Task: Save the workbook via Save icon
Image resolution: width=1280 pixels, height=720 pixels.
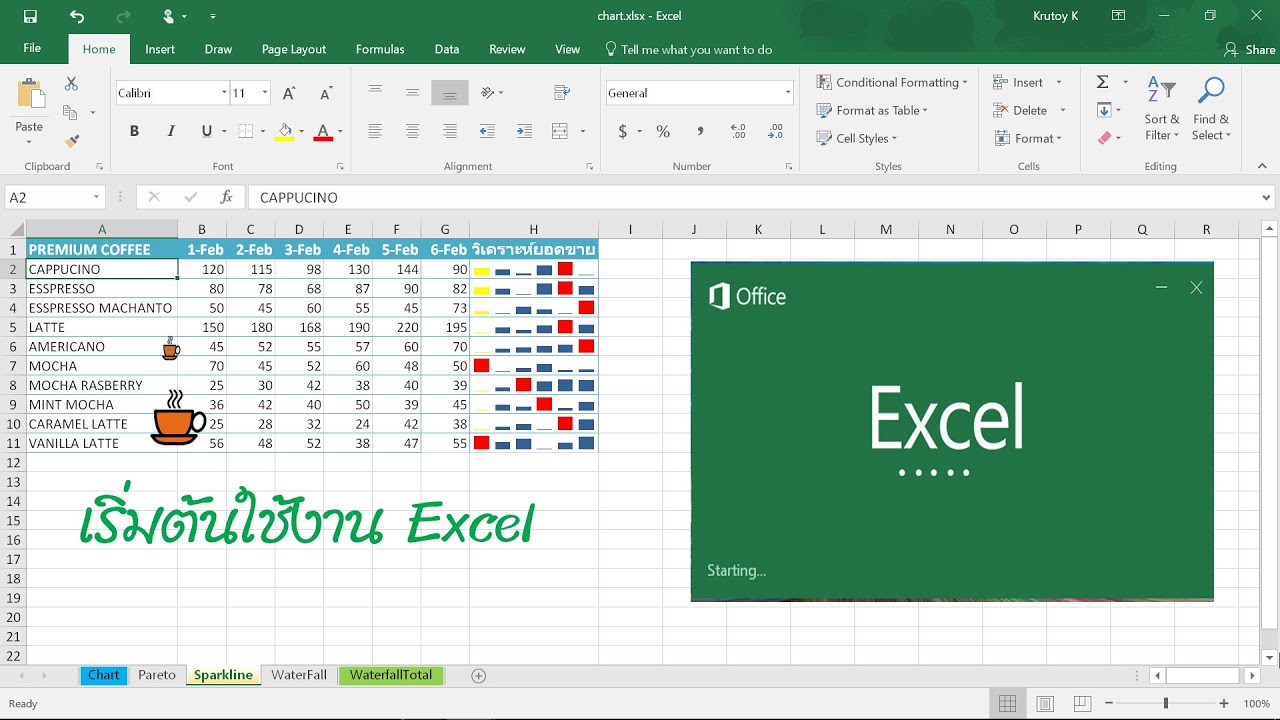Action: click(x=30, y=16)
